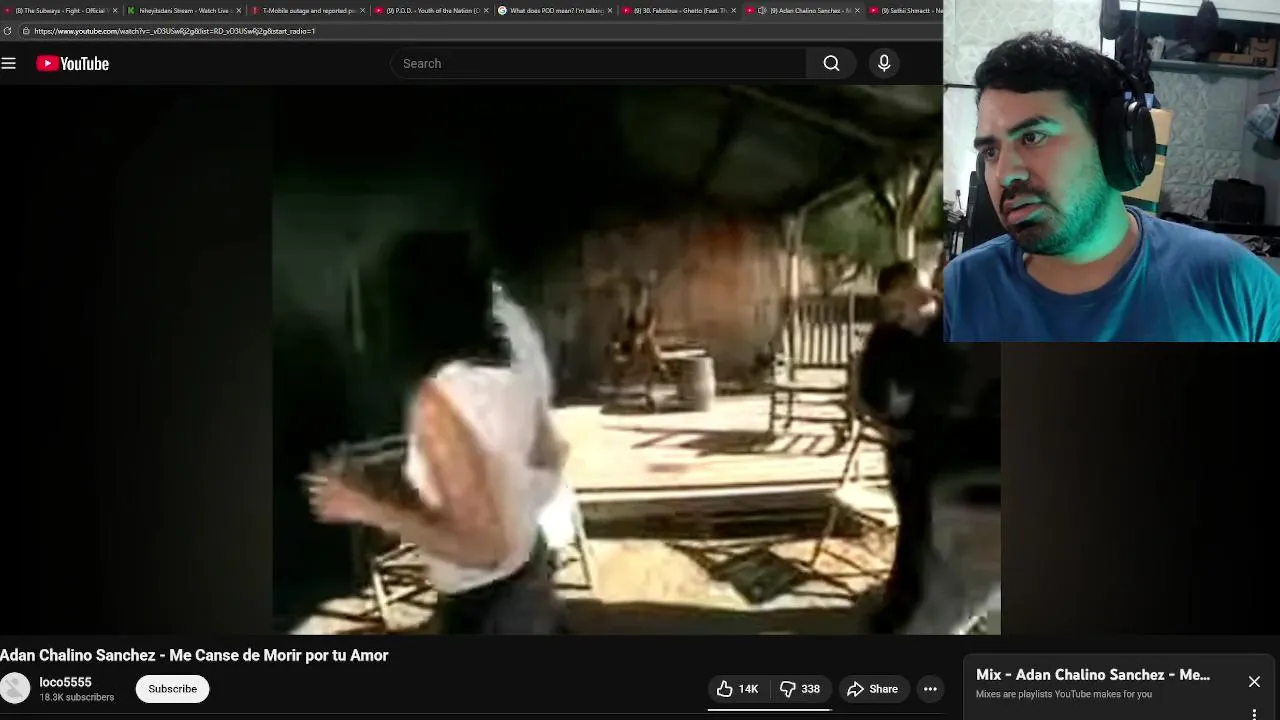
Task: Switch to the Sathii Shmactt tab
Action: [x=906, y=10]
